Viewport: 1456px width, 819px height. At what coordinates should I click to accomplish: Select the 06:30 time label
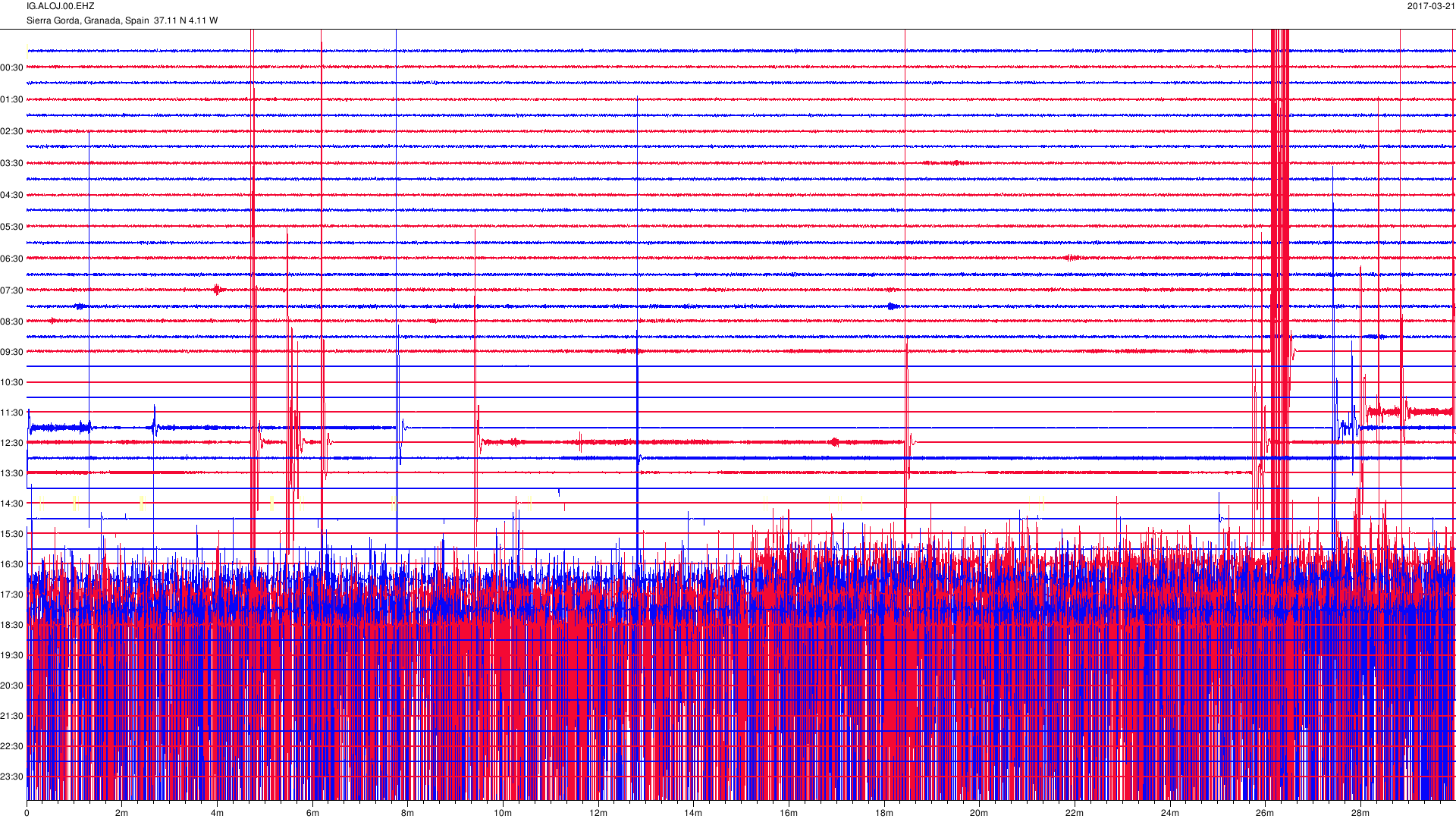[x=12, y=259]
